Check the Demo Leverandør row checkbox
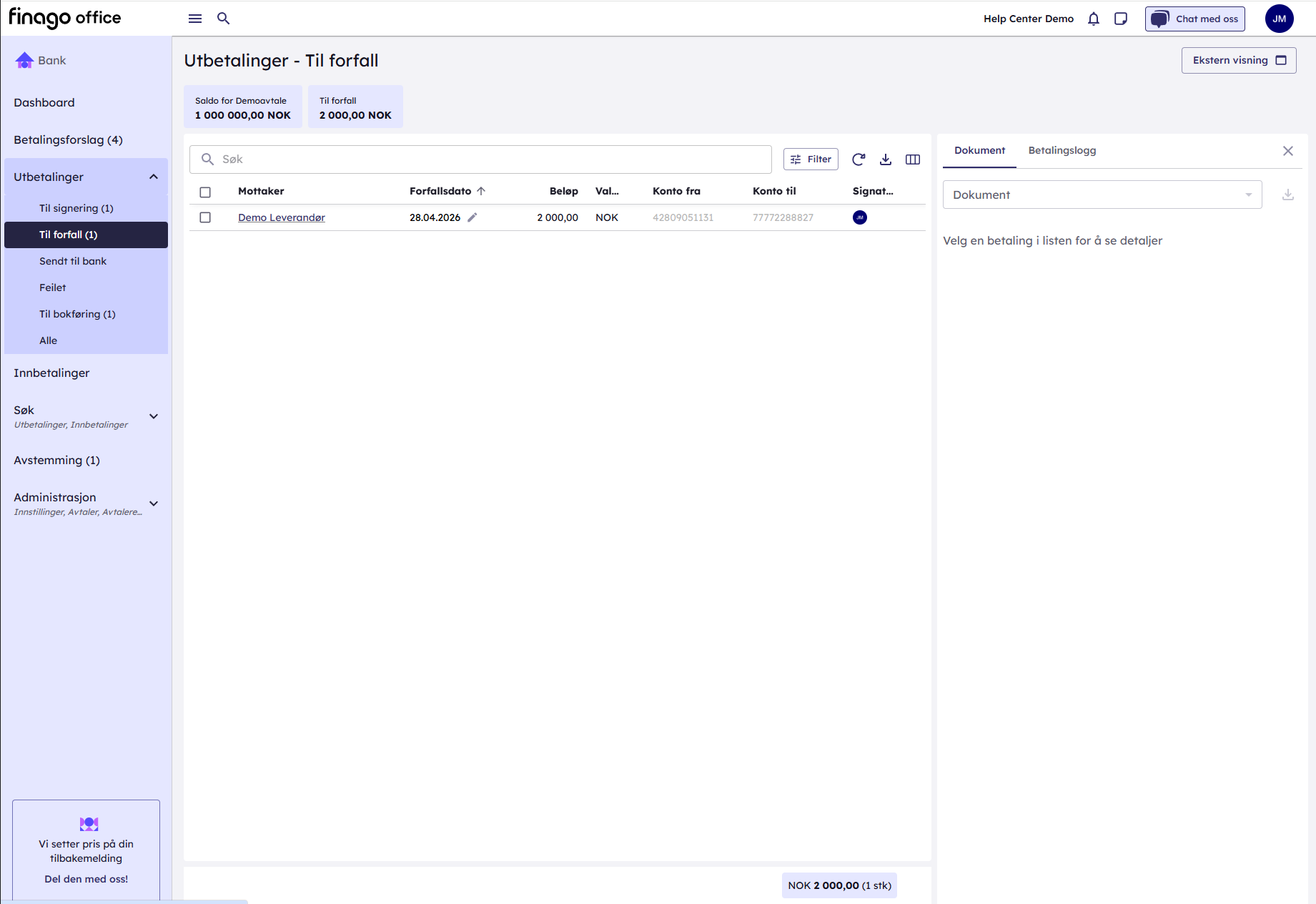1316x904 pixels. pos(205,217)
